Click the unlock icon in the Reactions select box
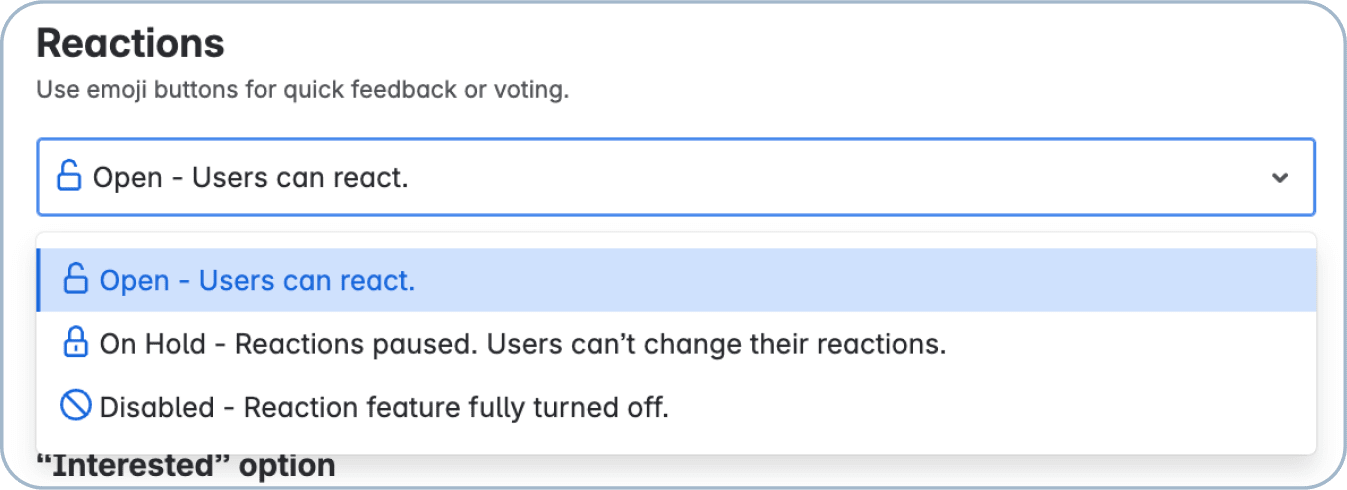Screen dimensions: 1347x490 (x=68, y=177)
